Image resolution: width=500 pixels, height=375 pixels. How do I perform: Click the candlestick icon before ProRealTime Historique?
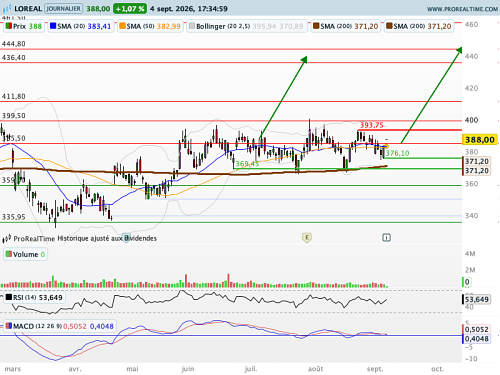(x=7, y=239)
